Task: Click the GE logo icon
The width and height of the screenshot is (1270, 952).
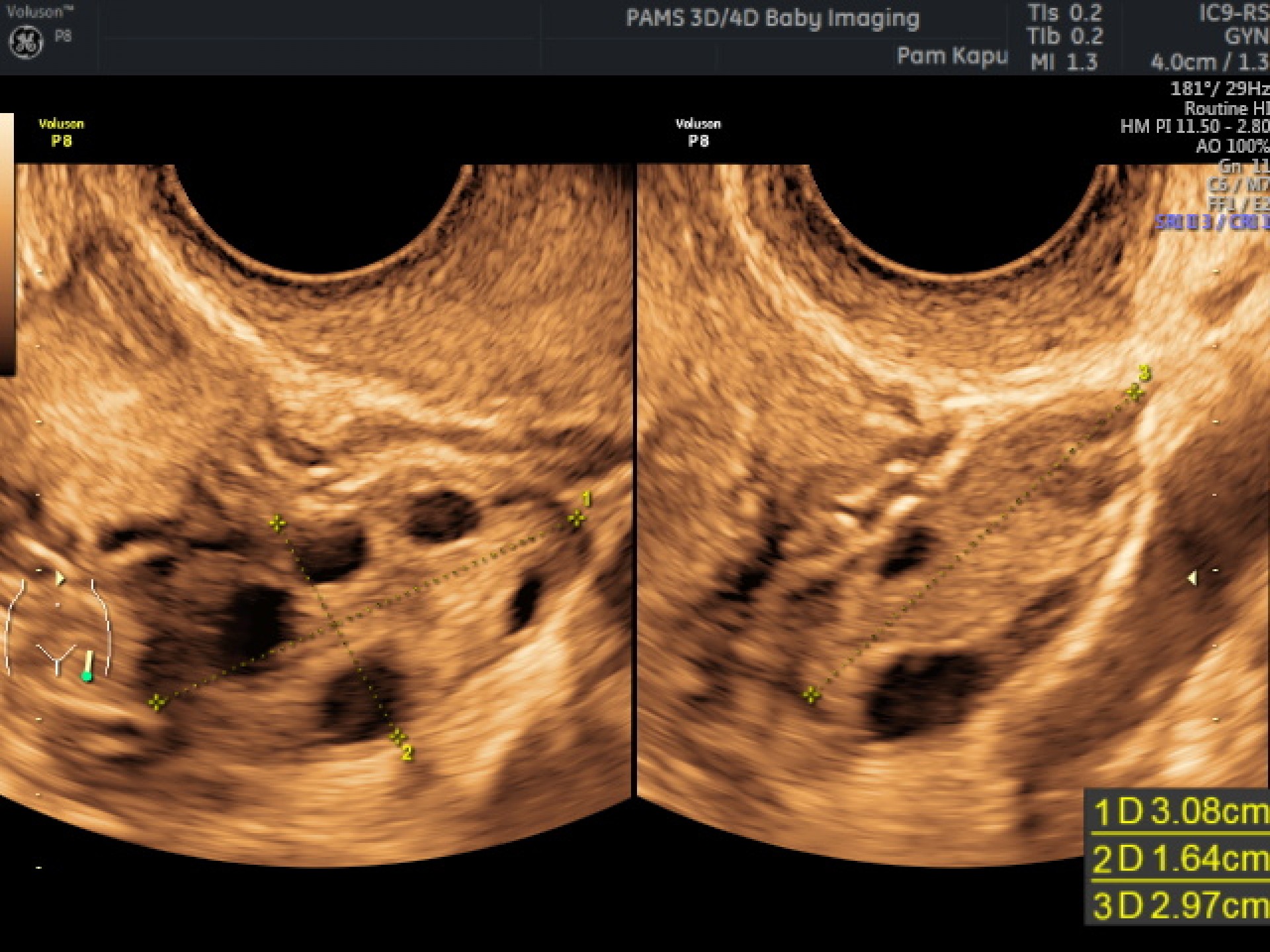Action: [25, 40]
